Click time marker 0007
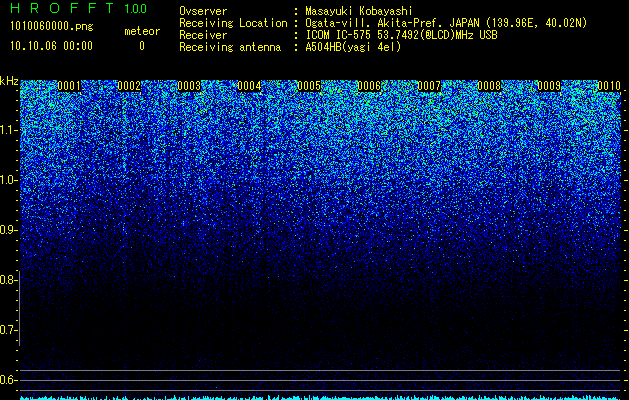Screen dimensions: 629x400 pos(429,86)
